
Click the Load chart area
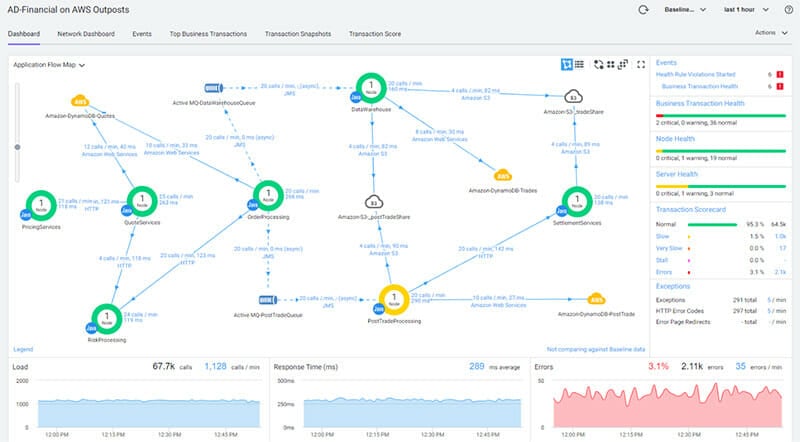point(149,413)
